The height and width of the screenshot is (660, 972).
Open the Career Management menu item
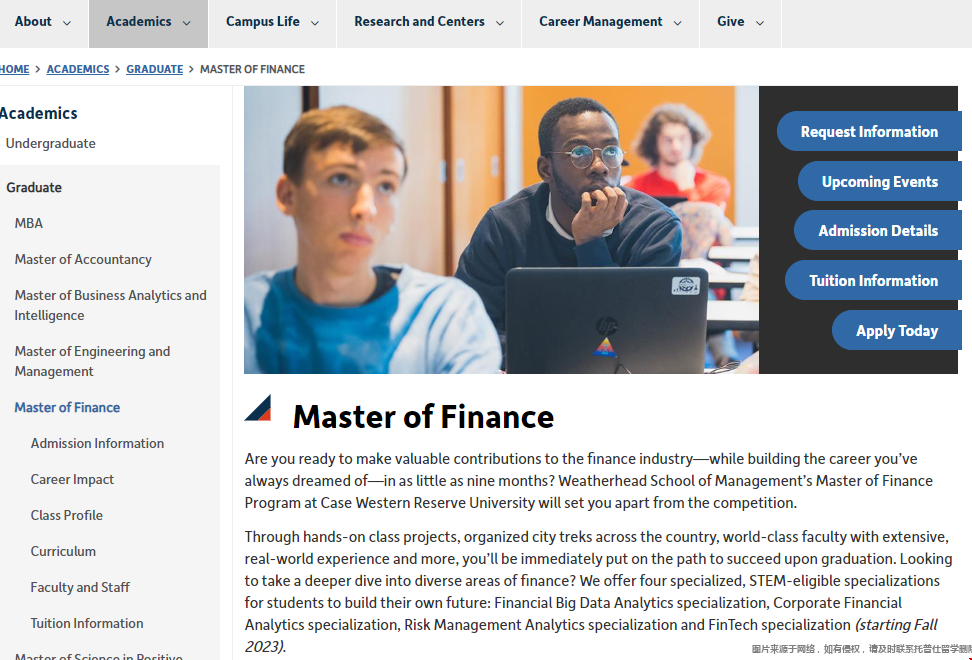point(601,22)
